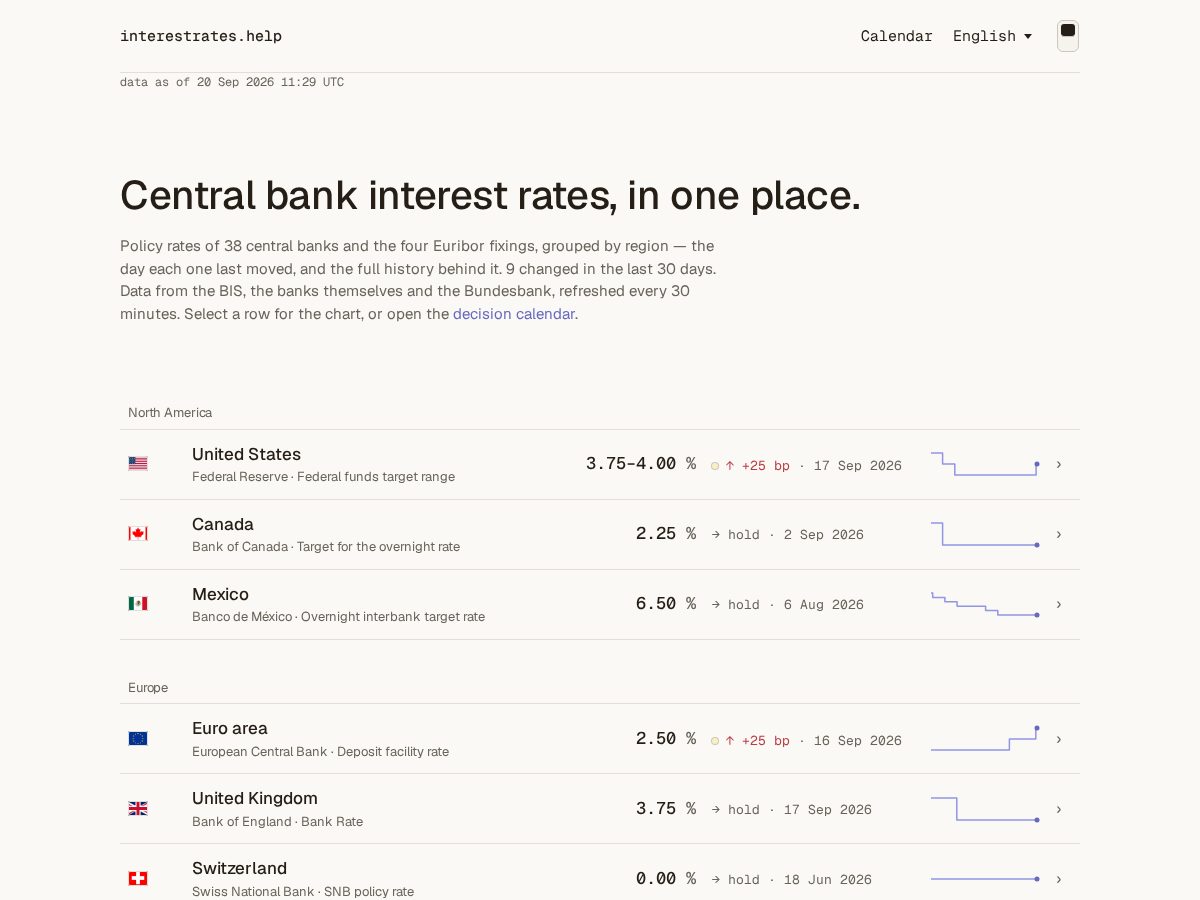Click the 17 Sep 2026 date in United States row
The height and width of the screenshot is (900, 1200).
[858, 466]
